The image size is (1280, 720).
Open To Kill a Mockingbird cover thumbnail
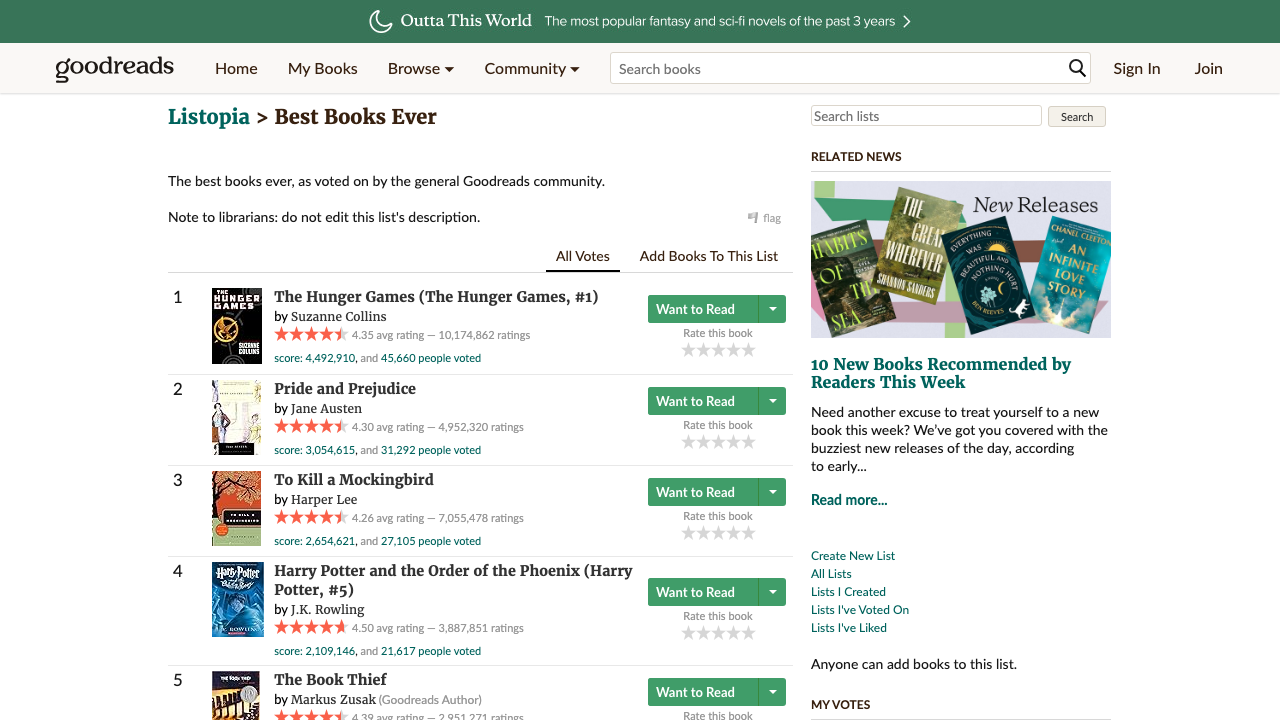pyautogui.click(x=237, y=508)
